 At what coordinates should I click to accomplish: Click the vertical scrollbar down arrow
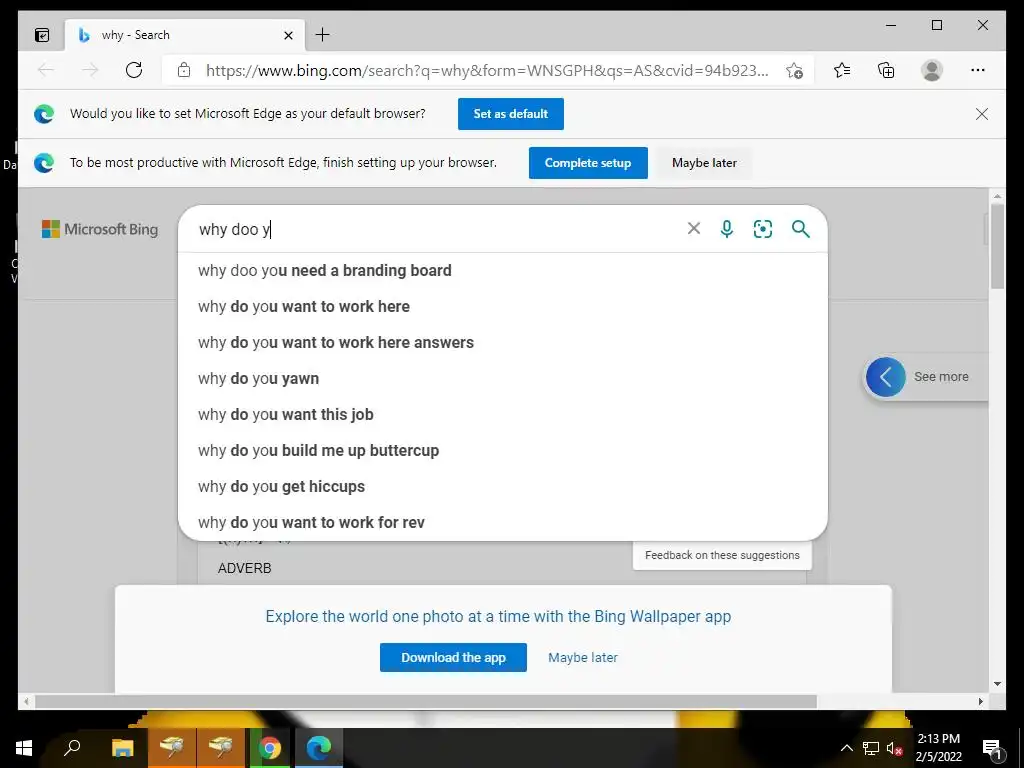pyautogui.click(x=997, y=684)
